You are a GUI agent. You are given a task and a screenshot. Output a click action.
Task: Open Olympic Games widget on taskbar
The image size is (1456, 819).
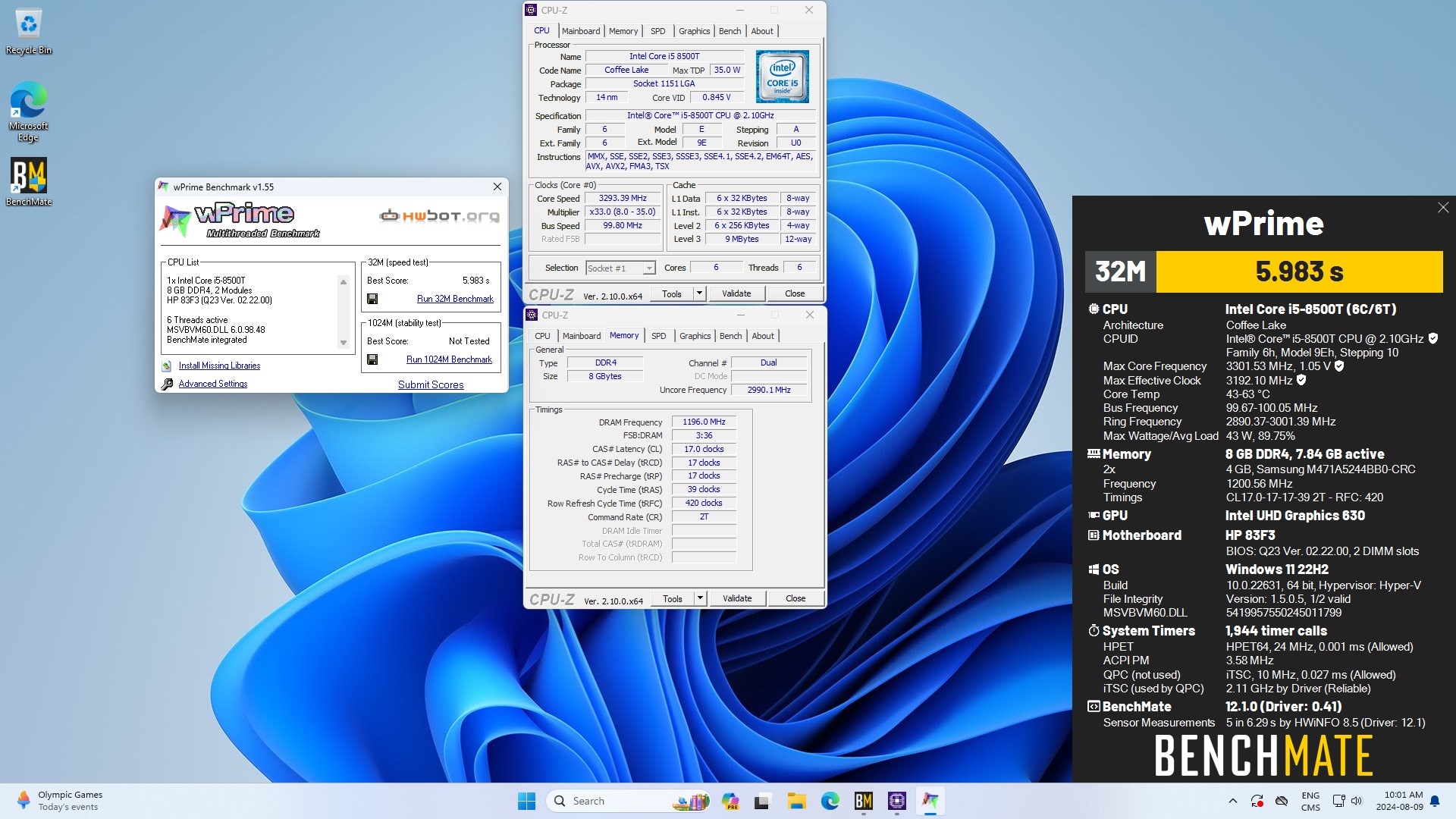pos(61,801)
